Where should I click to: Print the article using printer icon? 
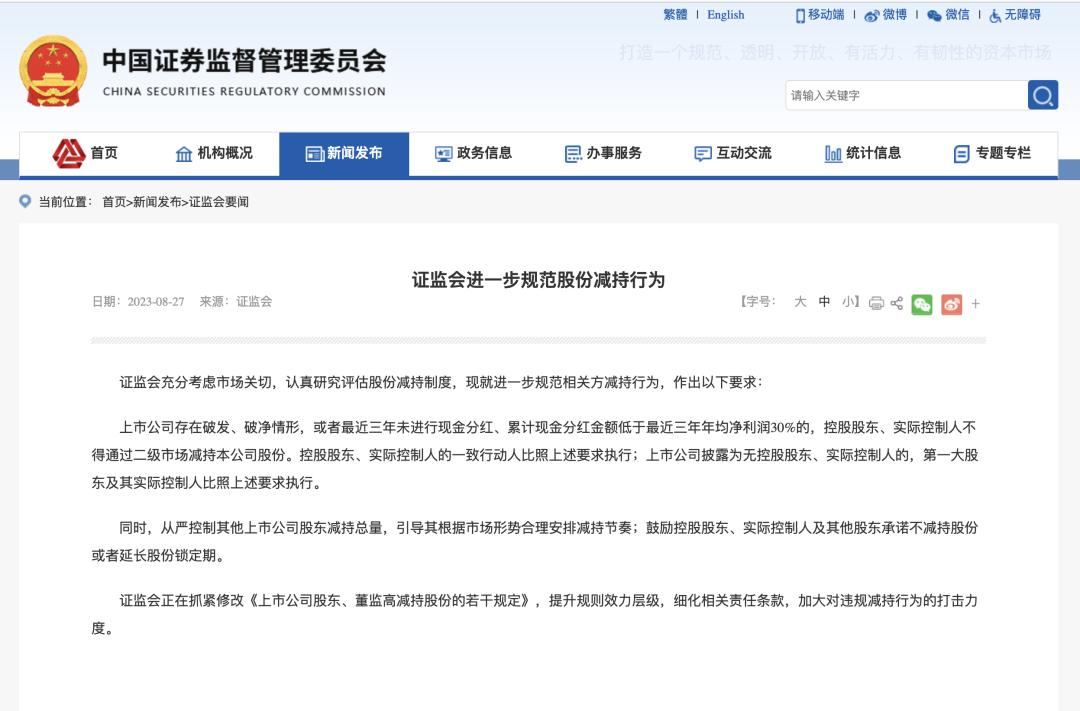(876, 303)
